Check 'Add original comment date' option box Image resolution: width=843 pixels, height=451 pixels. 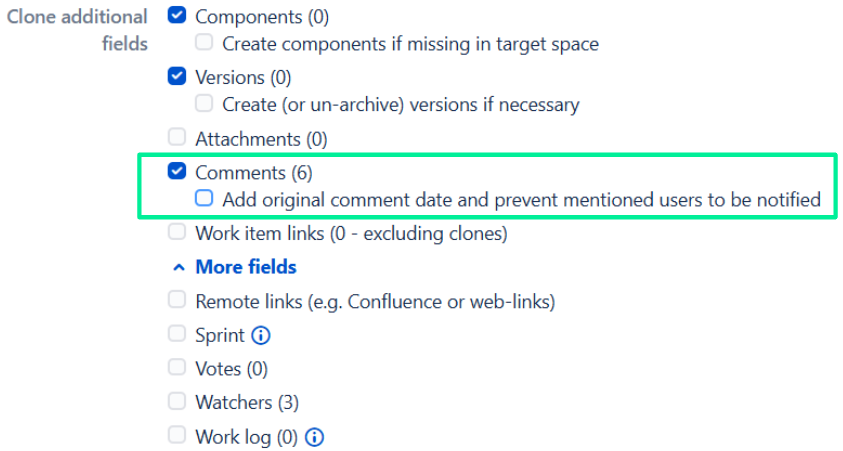click(x=204, y=198)
